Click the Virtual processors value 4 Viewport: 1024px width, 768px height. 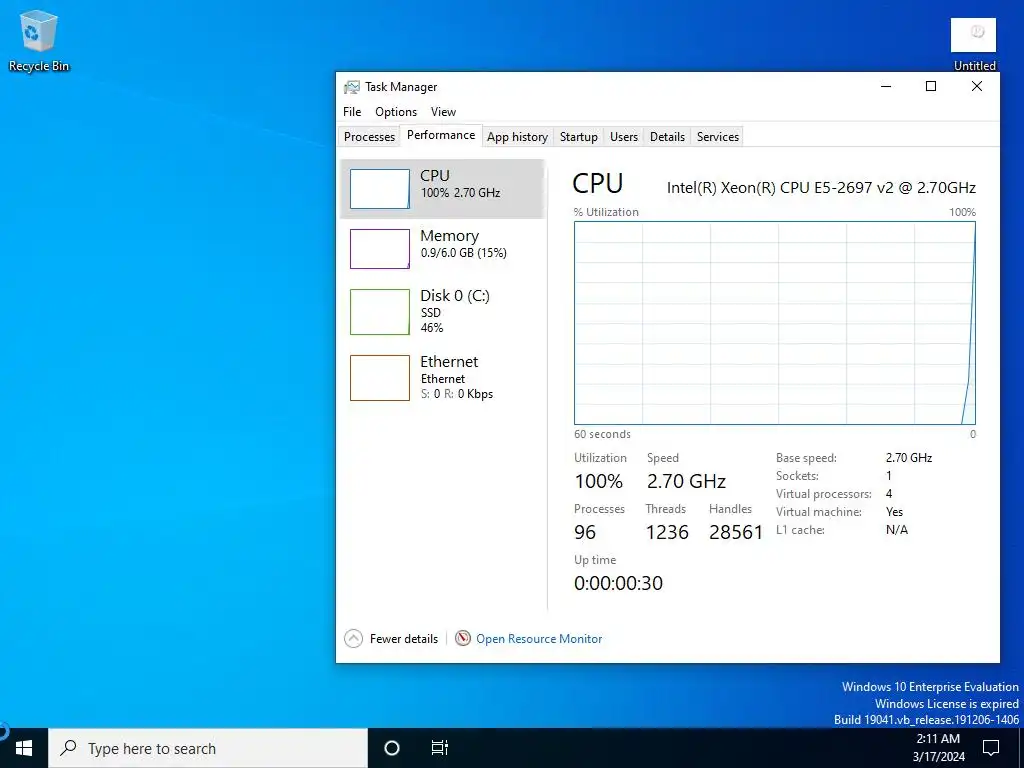[x=889, y=494]
